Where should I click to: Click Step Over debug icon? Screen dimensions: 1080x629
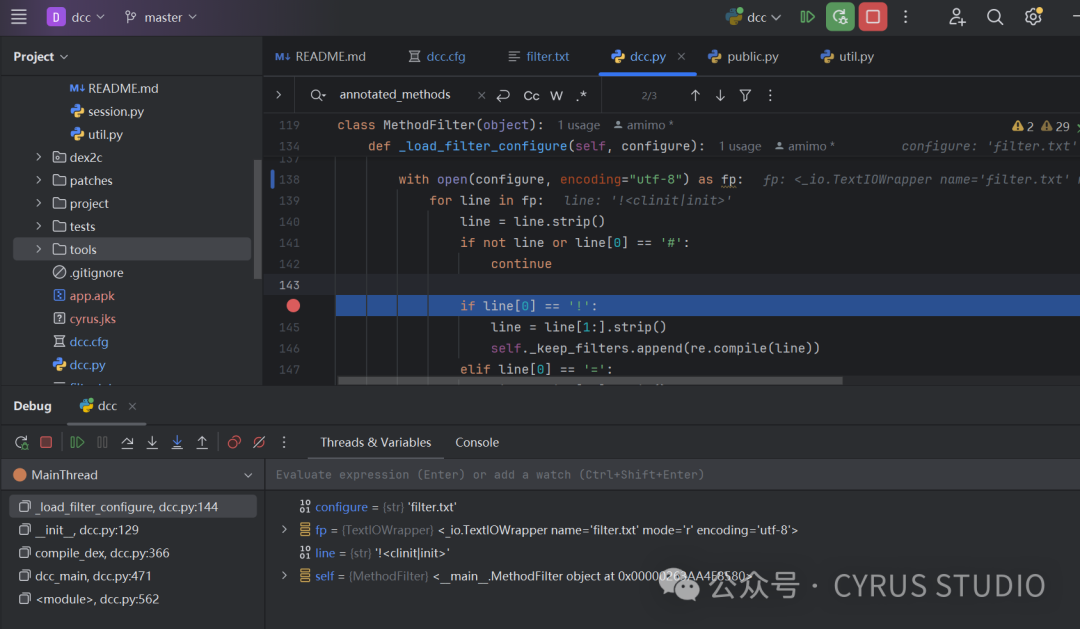[x=127, y=442]
